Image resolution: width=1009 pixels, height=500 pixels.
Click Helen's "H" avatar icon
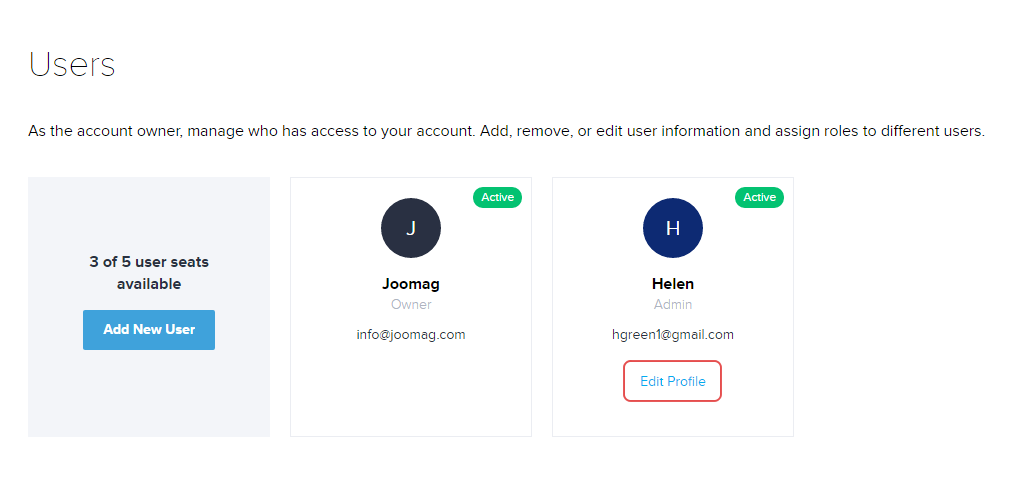tap(672, 228)
